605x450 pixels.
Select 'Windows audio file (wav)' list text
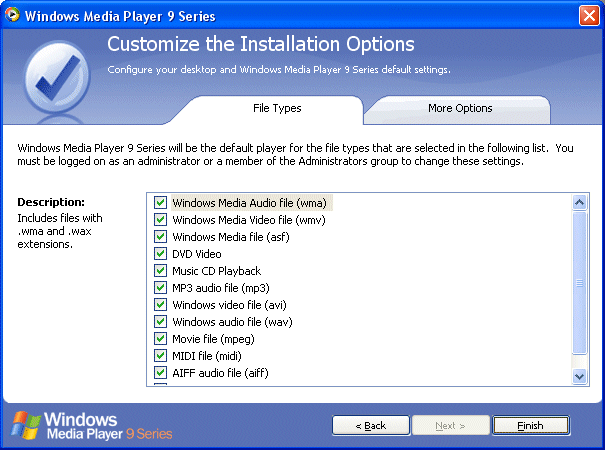tap(232, 322)
